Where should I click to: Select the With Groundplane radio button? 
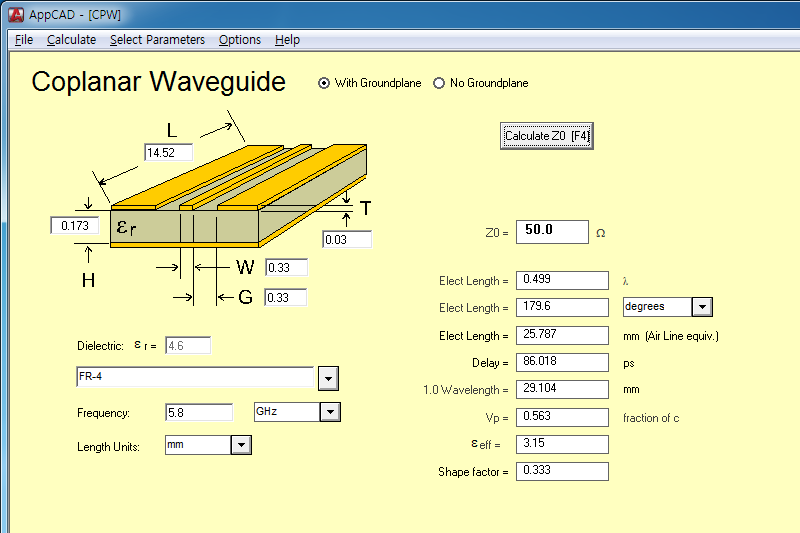pos(324,83)
